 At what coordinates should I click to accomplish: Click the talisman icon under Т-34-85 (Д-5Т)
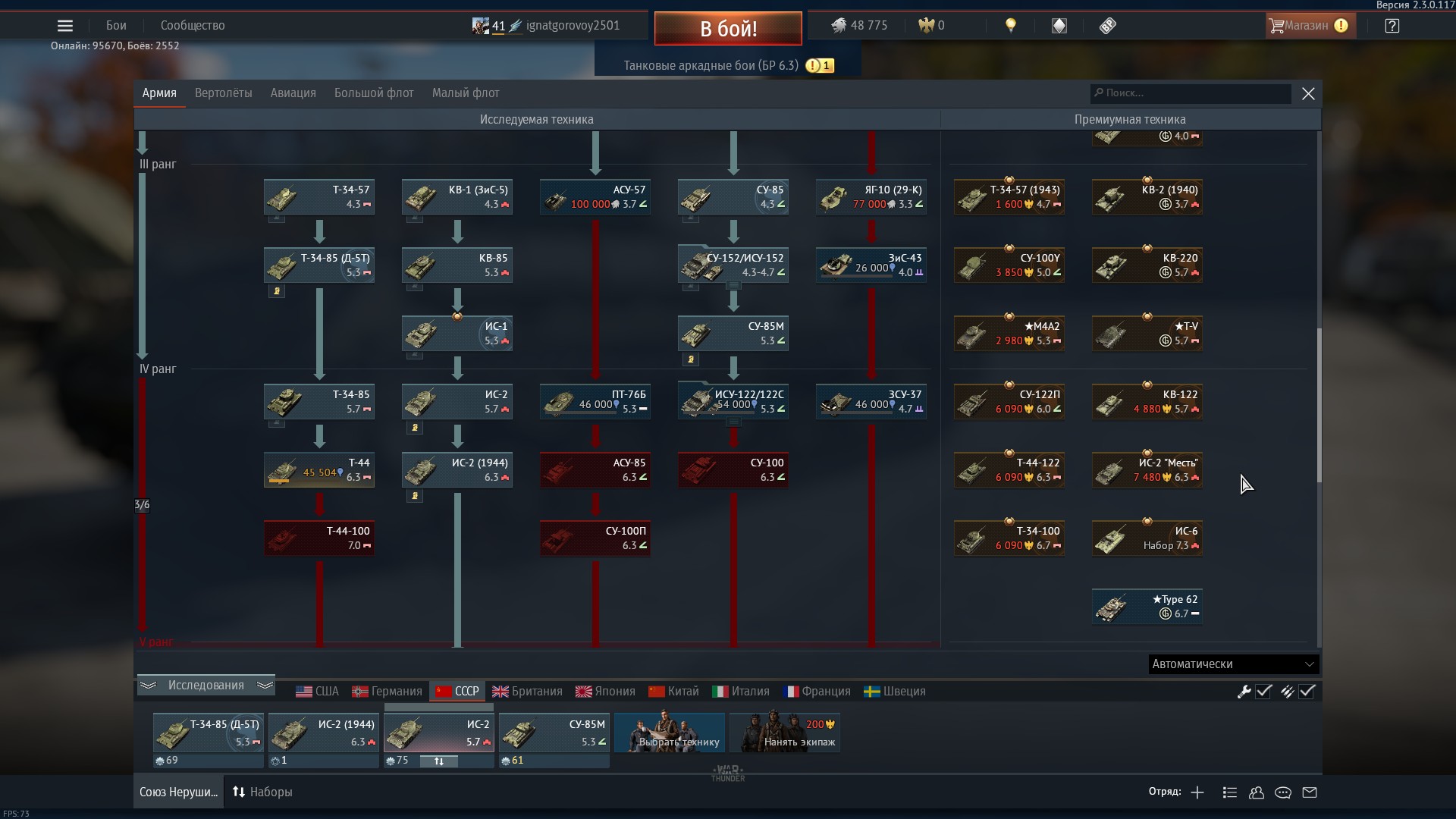point(277,291)
